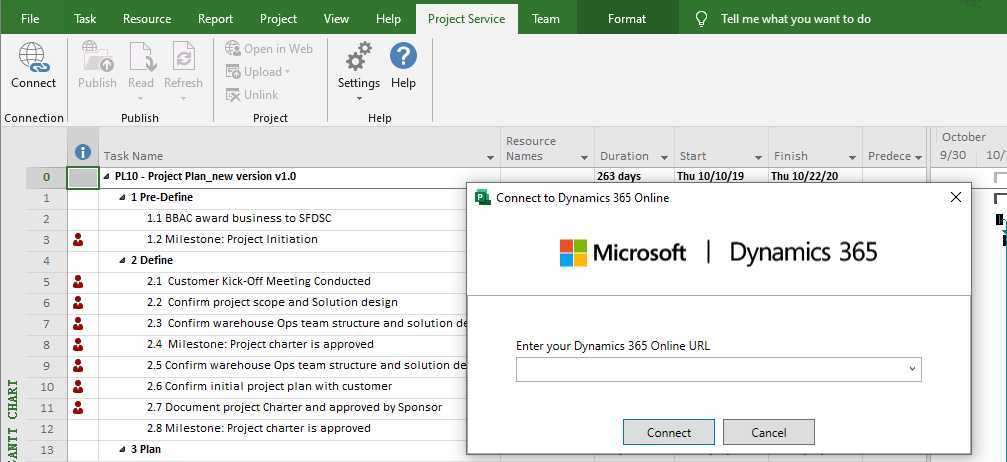The height and width of the screenshot is (462, 1007).
Task: Open Start column filter dropdown
Action: [x=758, y=157]
